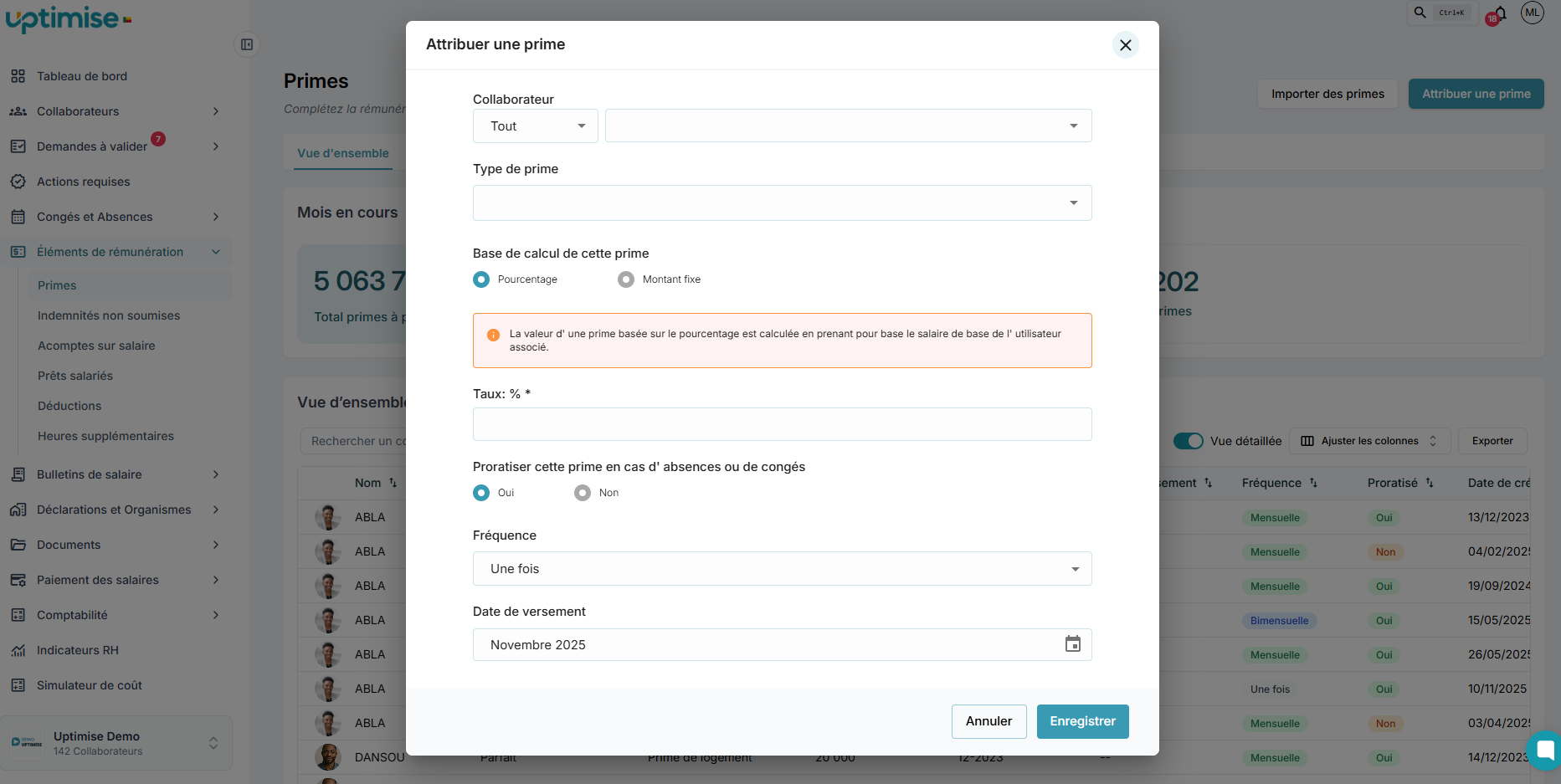Click the notifications bell icon

click(x=1499, y=13)
